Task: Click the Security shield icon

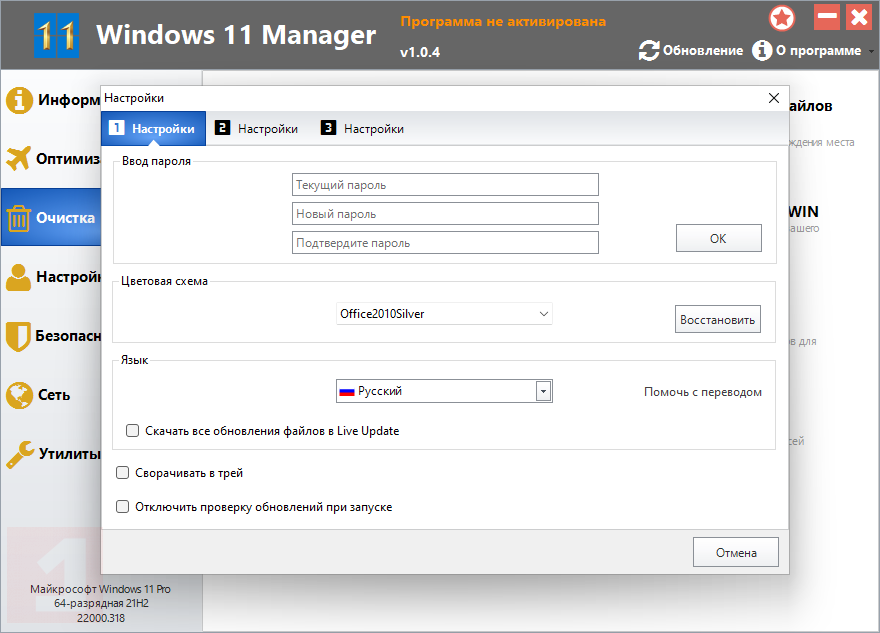Action: 19,336
